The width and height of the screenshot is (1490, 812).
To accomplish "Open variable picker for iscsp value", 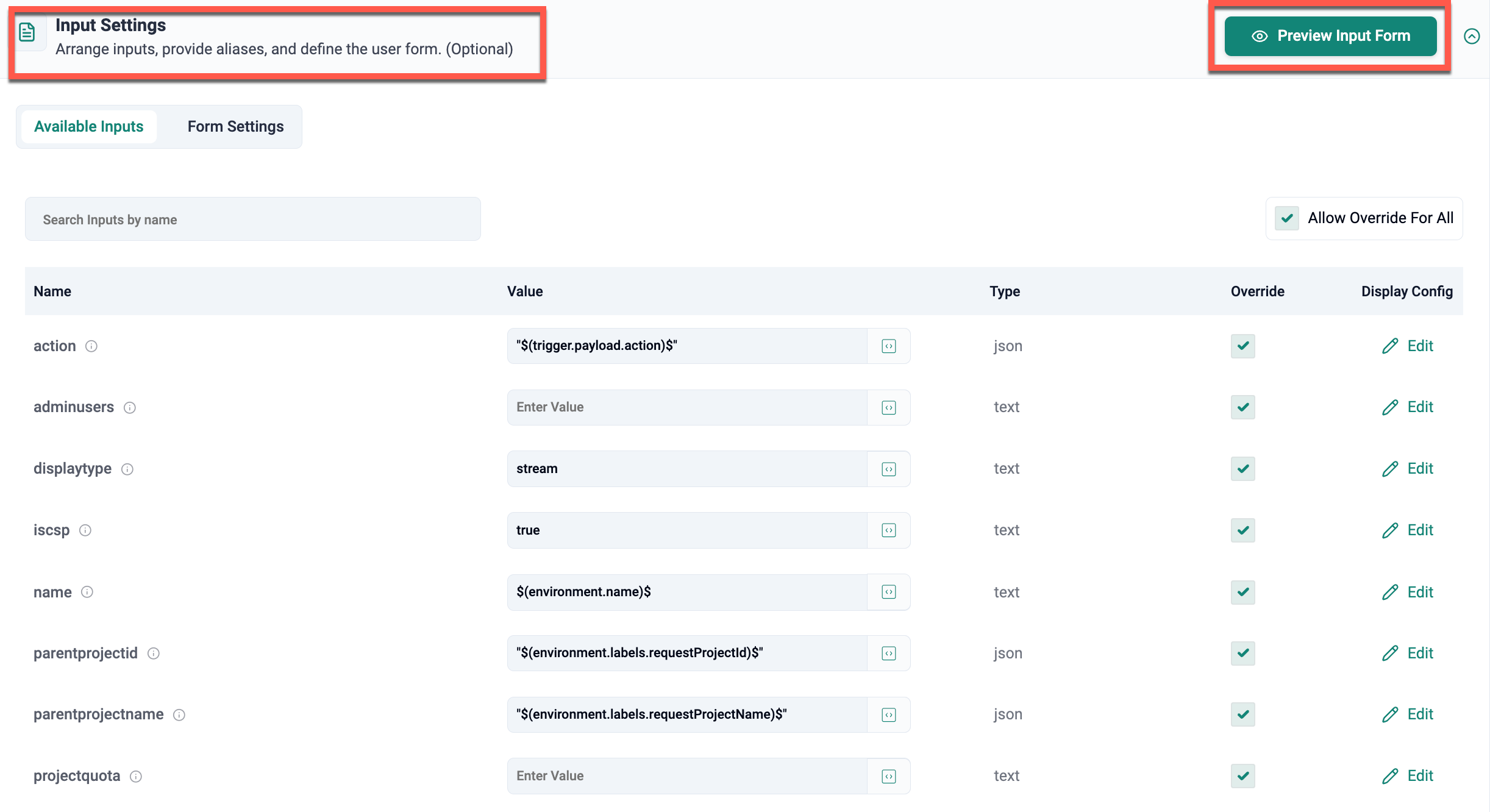I will tap(888, 530).
